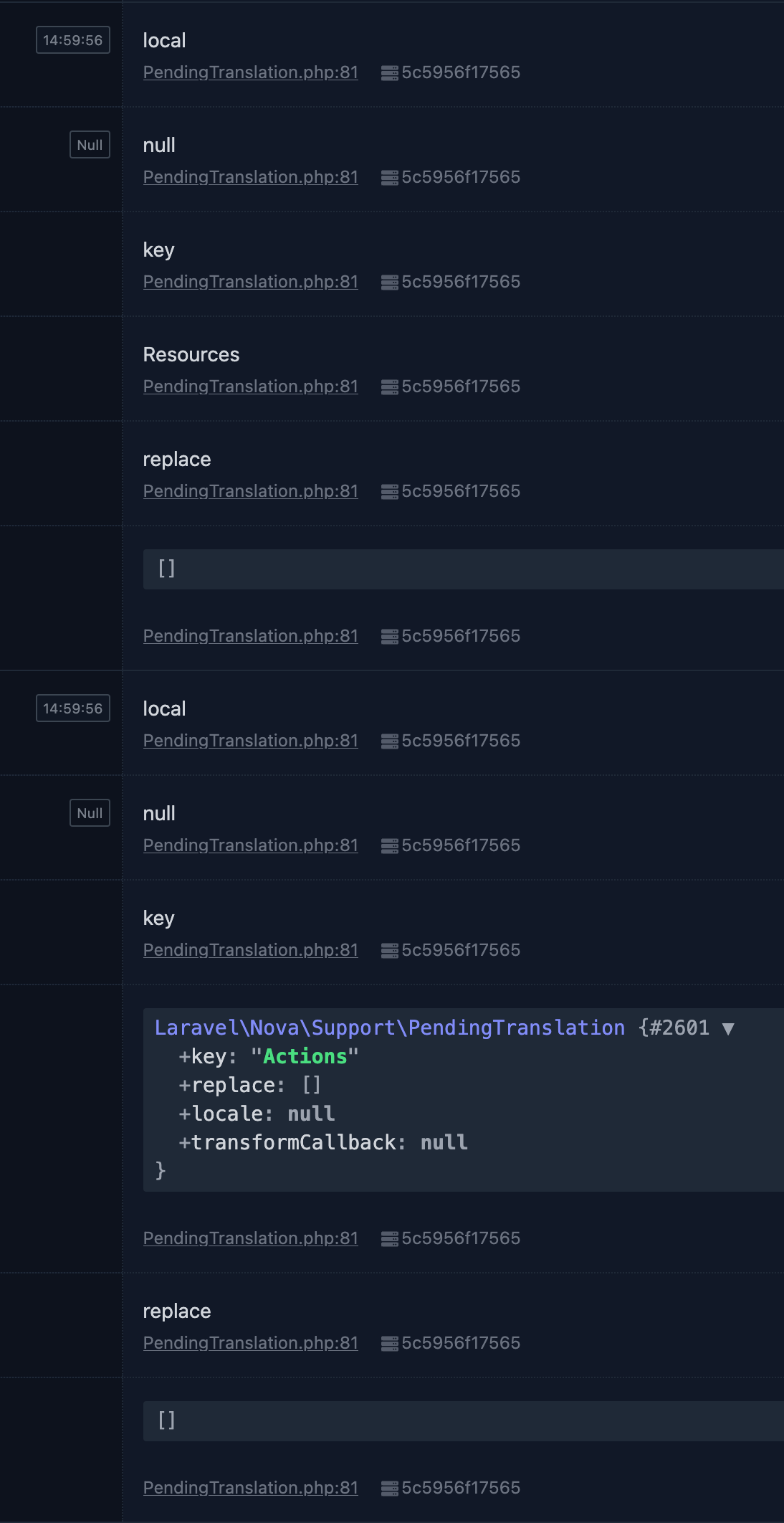Open PendingTranslation.php:81 link under second replace
Image resolution: width=784 pixels, height=1523 pixels.
[250, 1343]
